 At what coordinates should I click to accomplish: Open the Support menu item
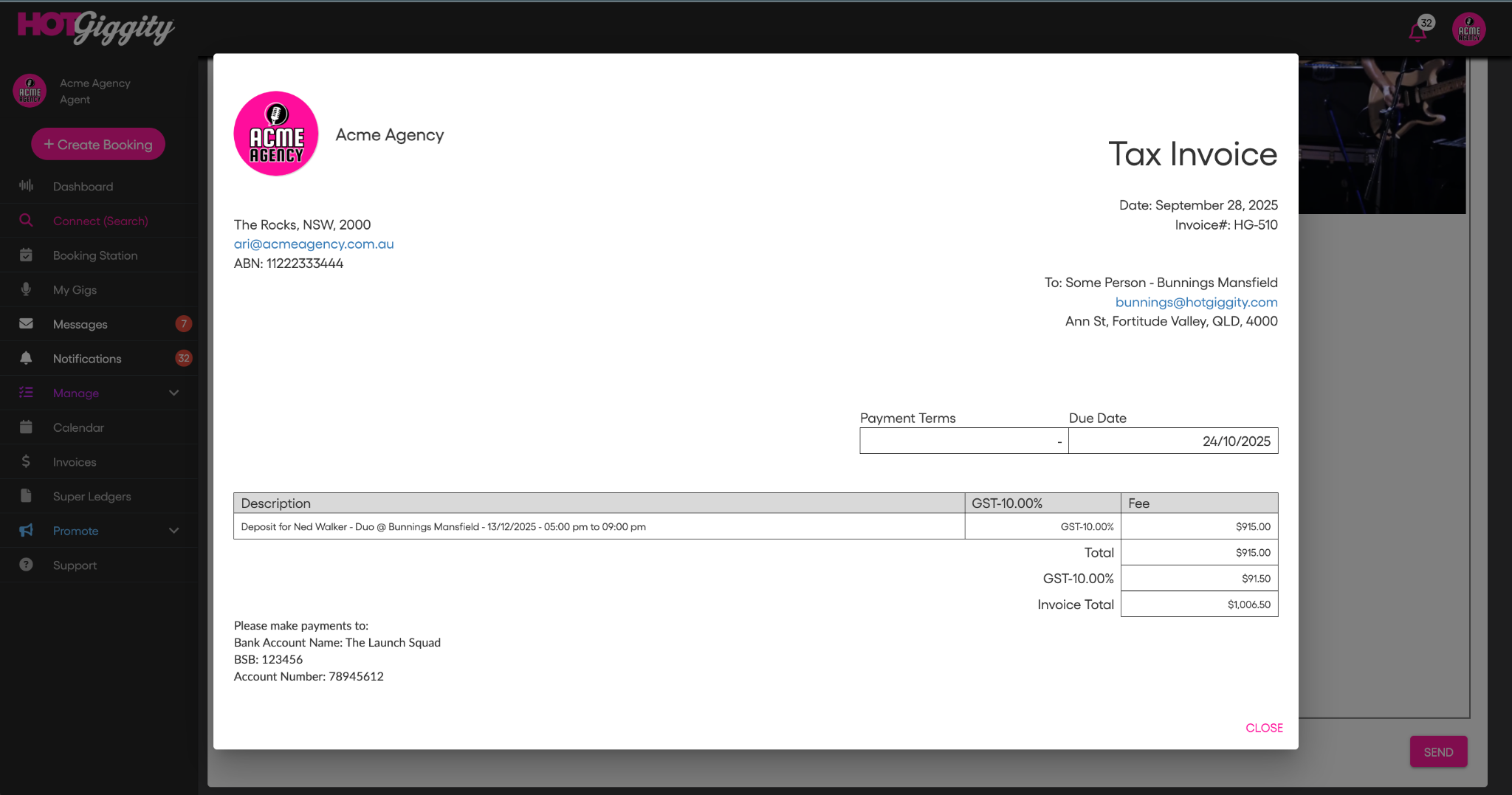coord(99,565)
